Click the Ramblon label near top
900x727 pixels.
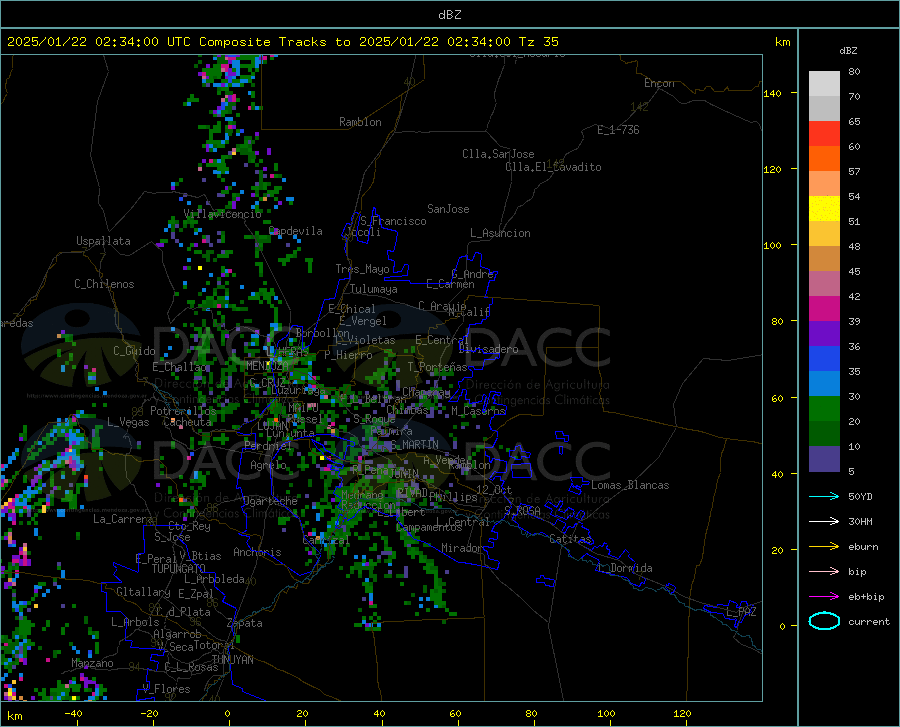pos(360,122)
